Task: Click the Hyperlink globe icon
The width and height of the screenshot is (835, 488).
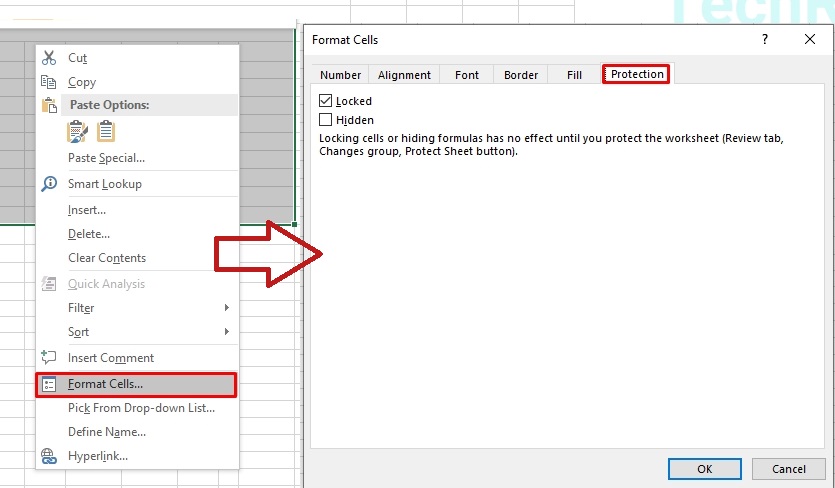Action: (49, 456)
